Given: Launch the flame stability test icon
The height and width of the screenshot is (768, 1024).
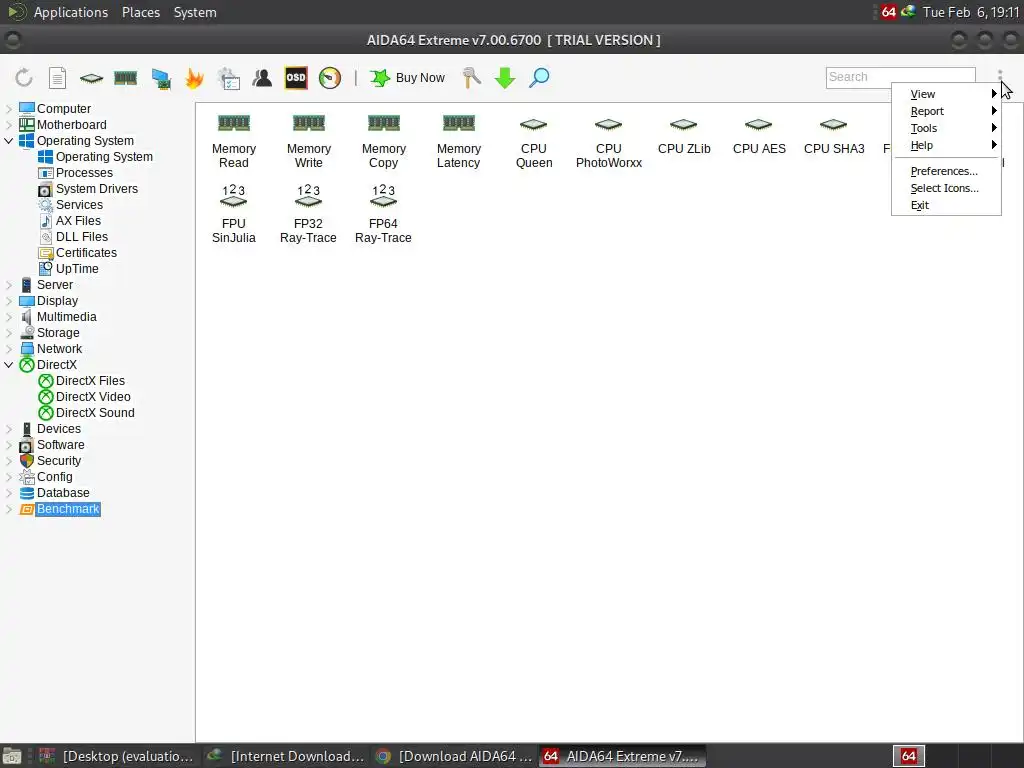Looking at the screenshot, I should pos(195,78).
